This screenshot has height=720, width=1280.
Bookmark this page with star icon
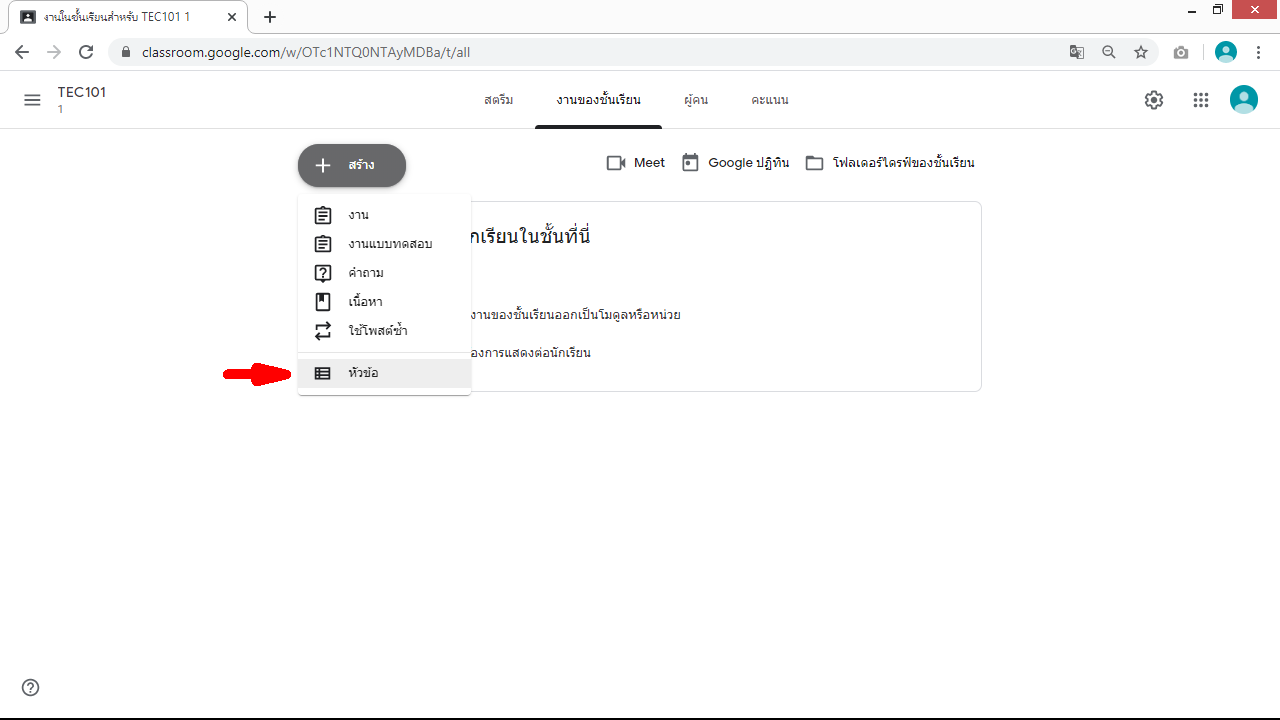tap(1141, 52)
